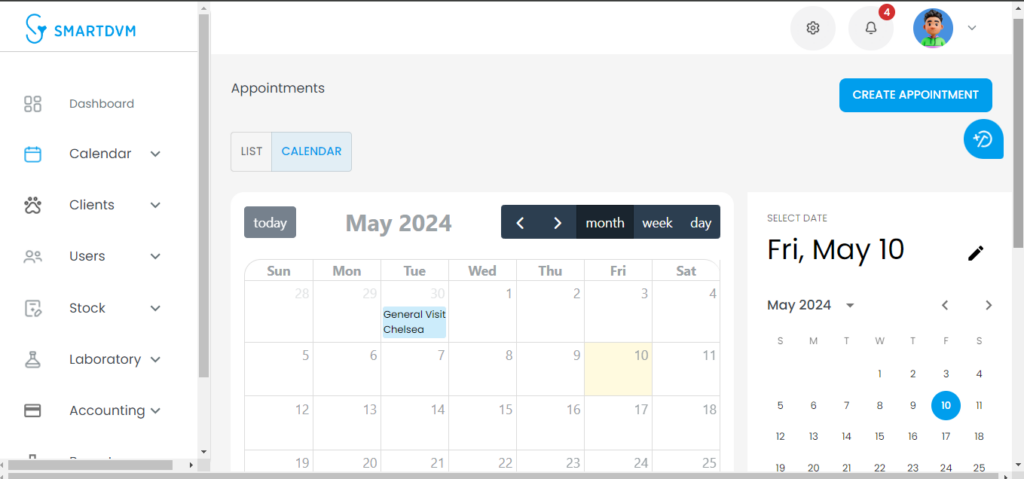Click the Laboratory flask icon
The height and width of the screenshot is (479, 1024).
(x=33, y=359)
